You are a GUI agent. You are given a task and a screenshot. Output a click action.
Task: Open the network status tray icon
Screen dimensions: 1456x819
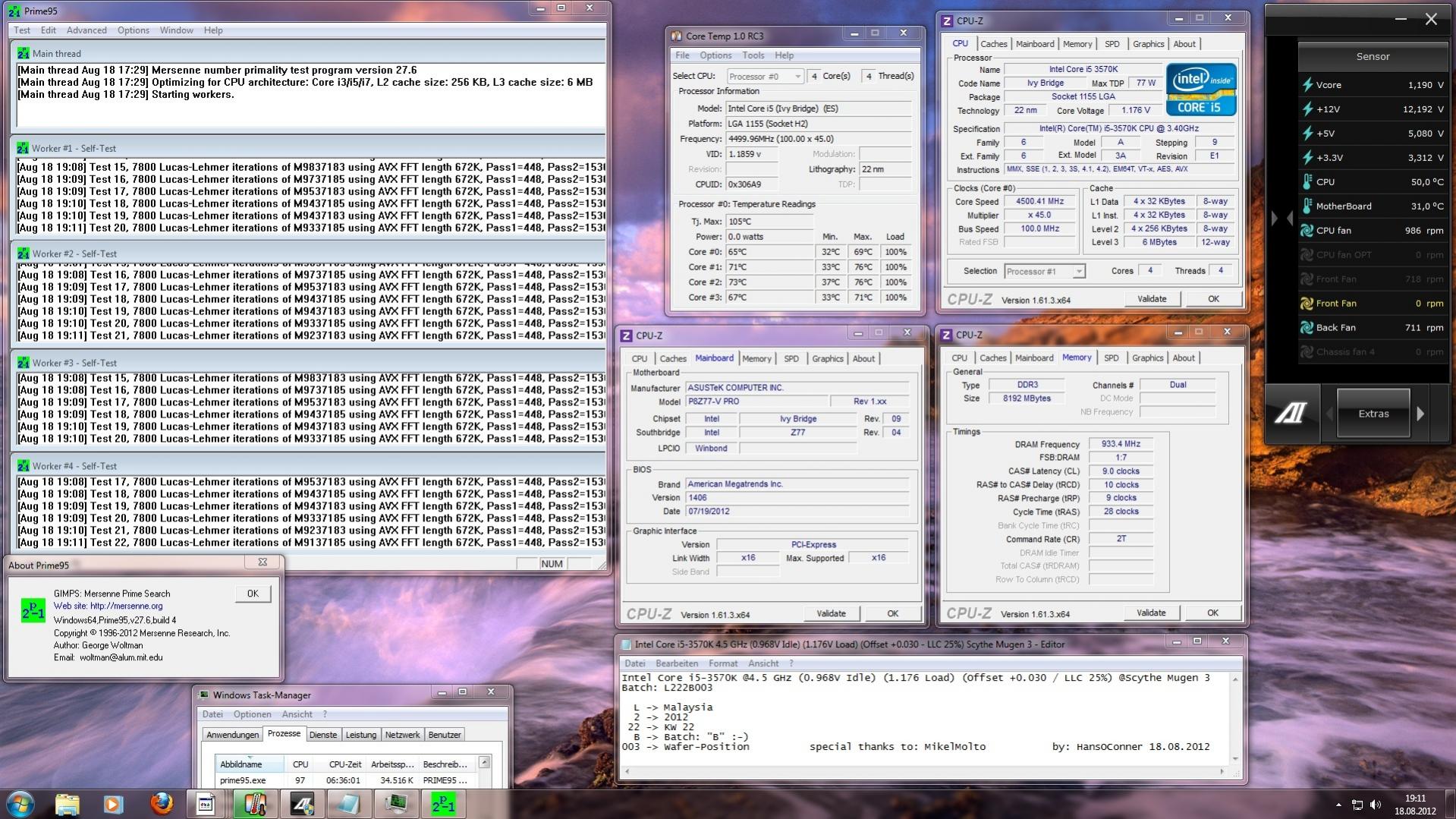[x=1357, y=805]
